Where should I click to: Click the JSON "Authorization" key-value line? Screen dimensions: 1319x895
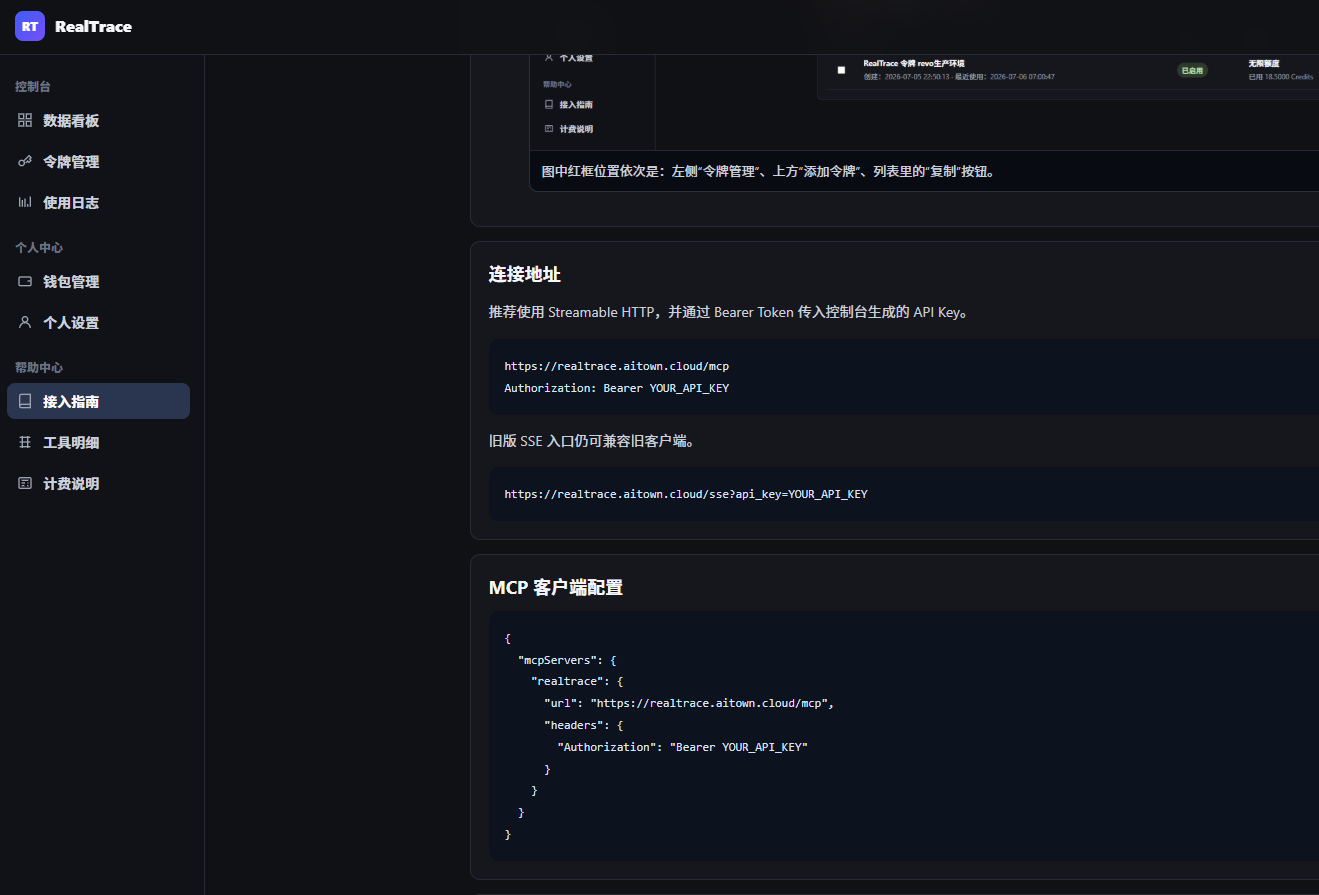point(682,747)
